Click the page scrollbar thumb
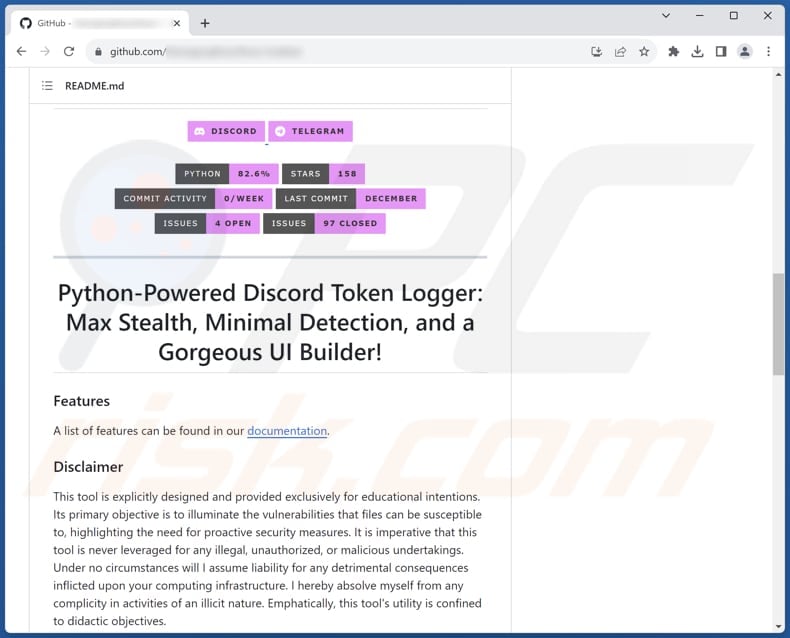The height and width of the screenshot is (638, 790). tap(778, 324)
